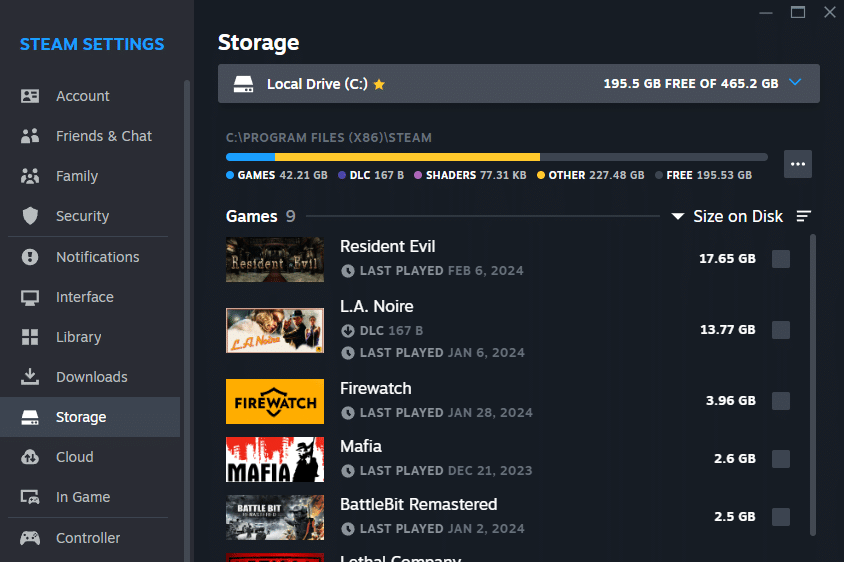Click the Notifications alert icon
Screen dimensions: 844x562
click(30, 257)
